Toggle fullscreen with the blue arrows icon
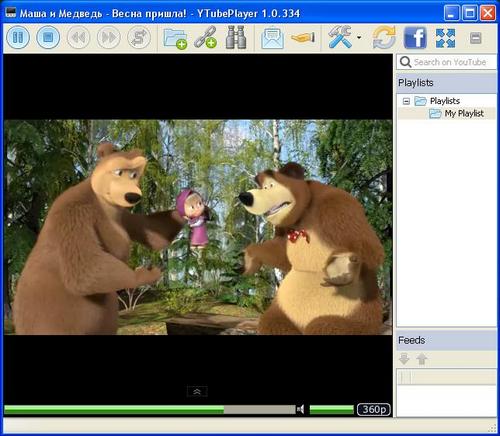Image resolution: width=500 pixels, height=436 pixels. click(445, 38)
